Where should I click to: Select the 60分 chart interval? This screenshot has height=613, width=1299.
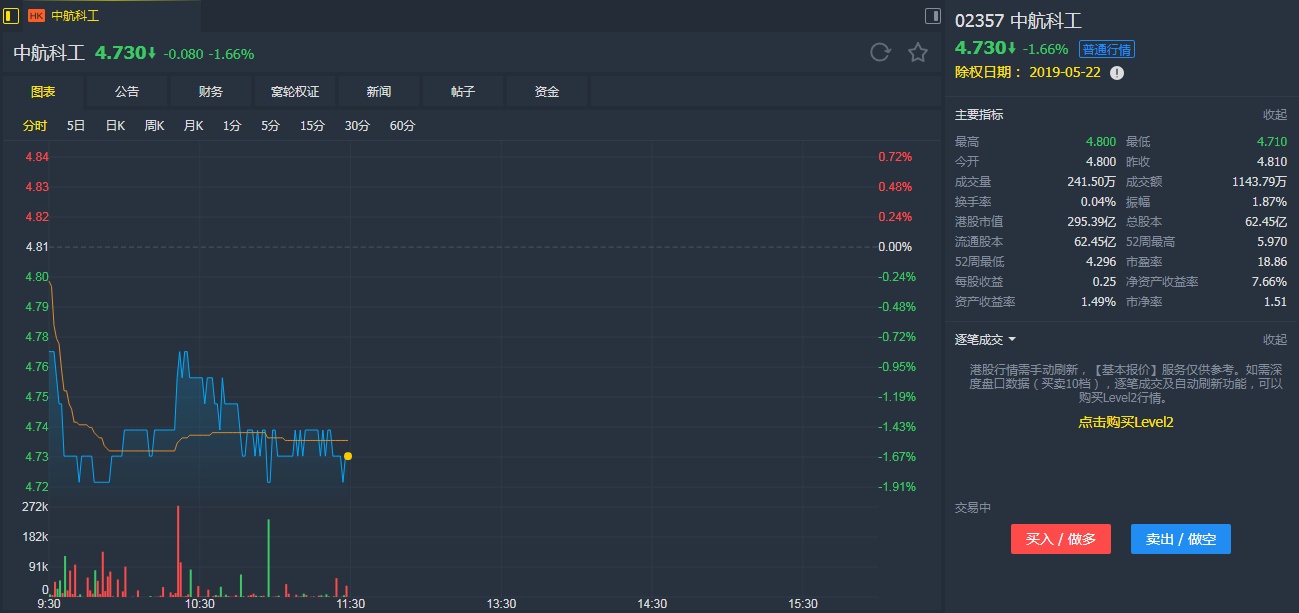pos(402,126)
